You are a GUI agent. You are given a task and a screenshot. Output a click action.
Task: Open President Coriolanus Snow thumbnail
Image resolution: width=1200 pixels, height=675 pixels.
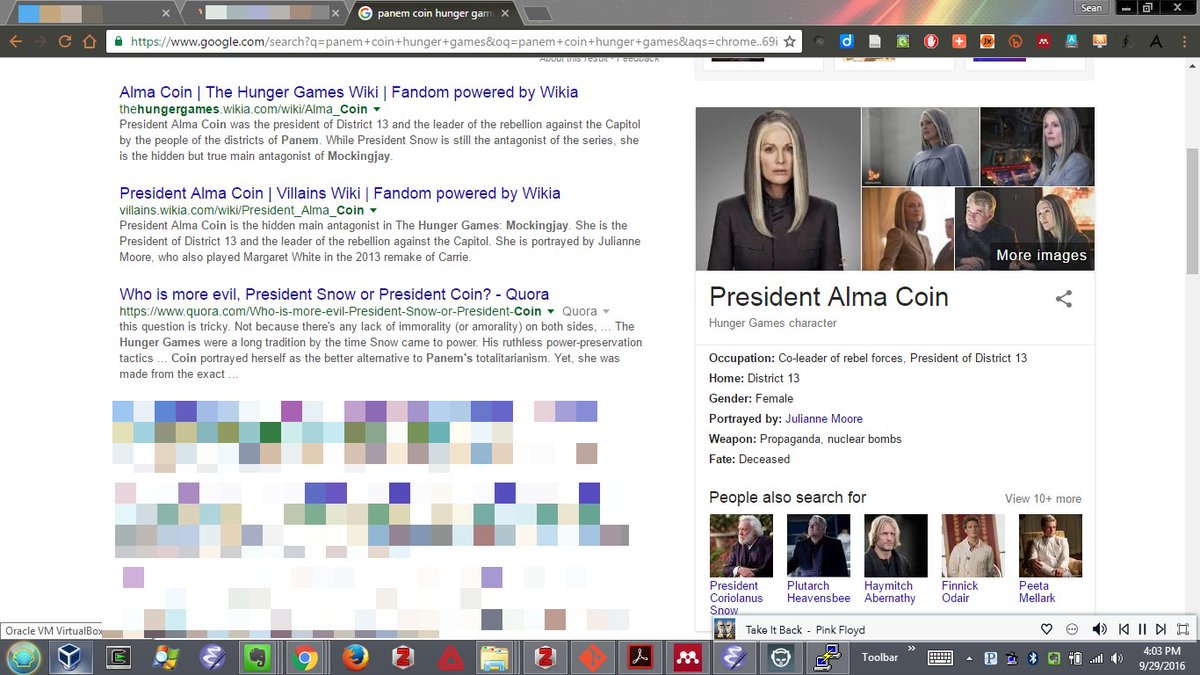pyautogui.click(x=741, y=545)
